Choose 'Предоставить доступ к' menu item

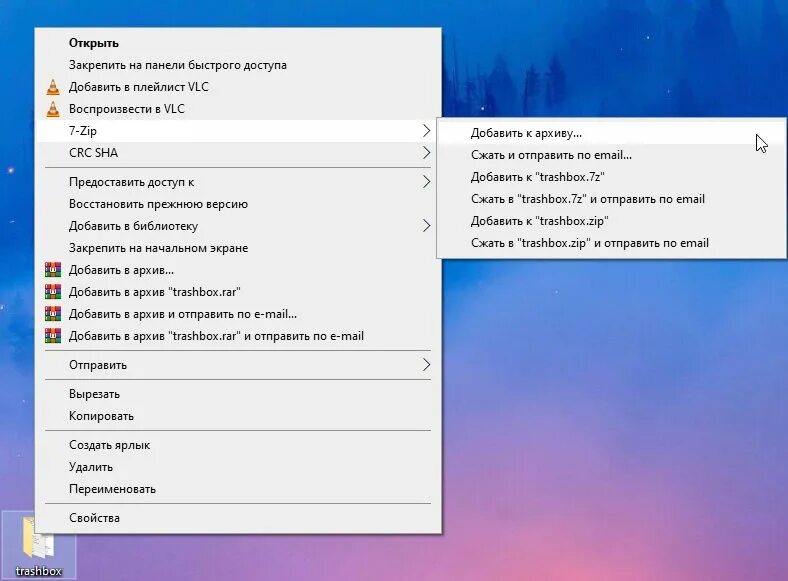tap(238, 182)
